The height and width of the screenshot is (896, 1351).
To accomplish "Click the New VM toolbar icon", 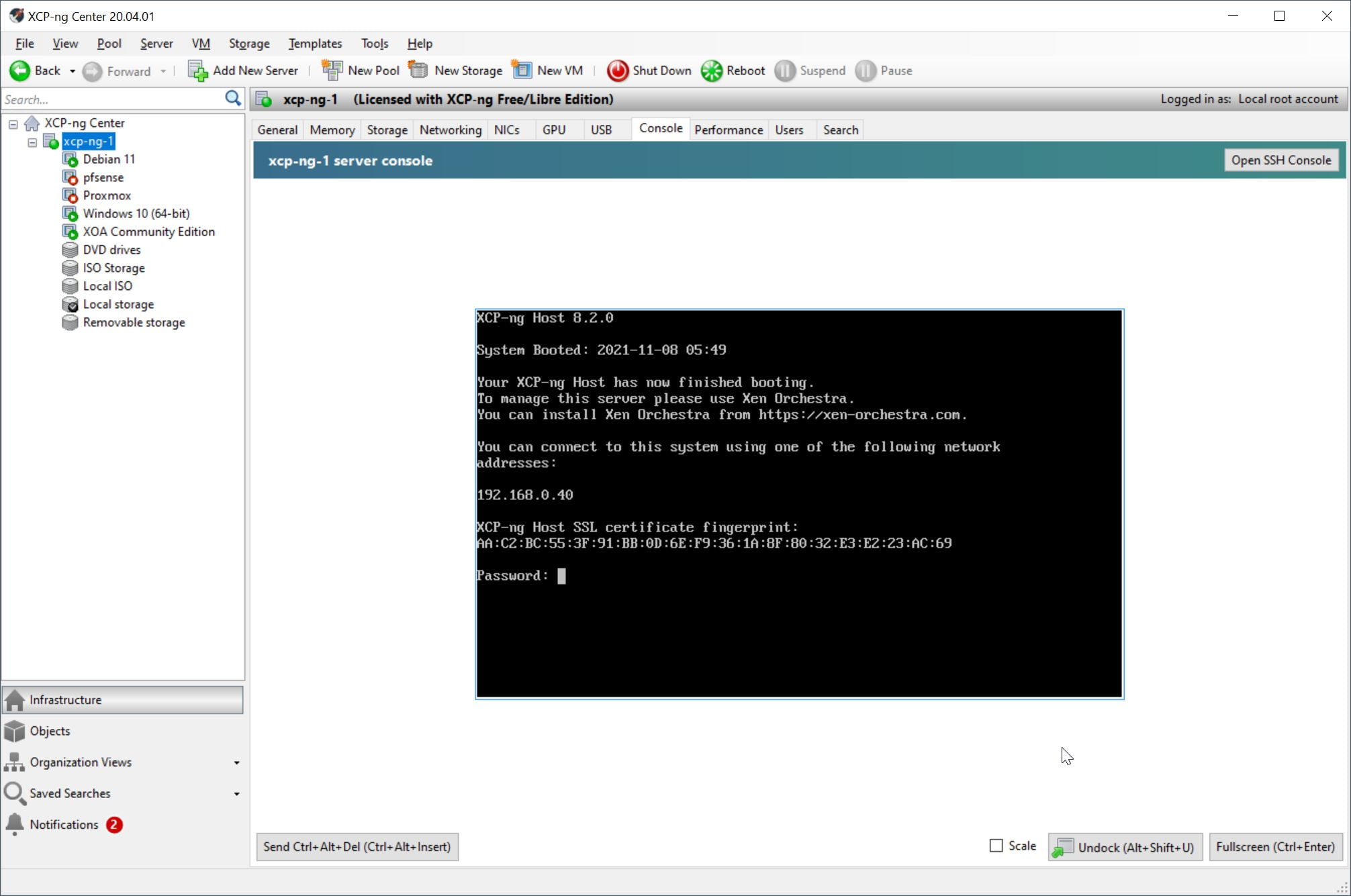I will pyautogui.click(x=522, y=70).
